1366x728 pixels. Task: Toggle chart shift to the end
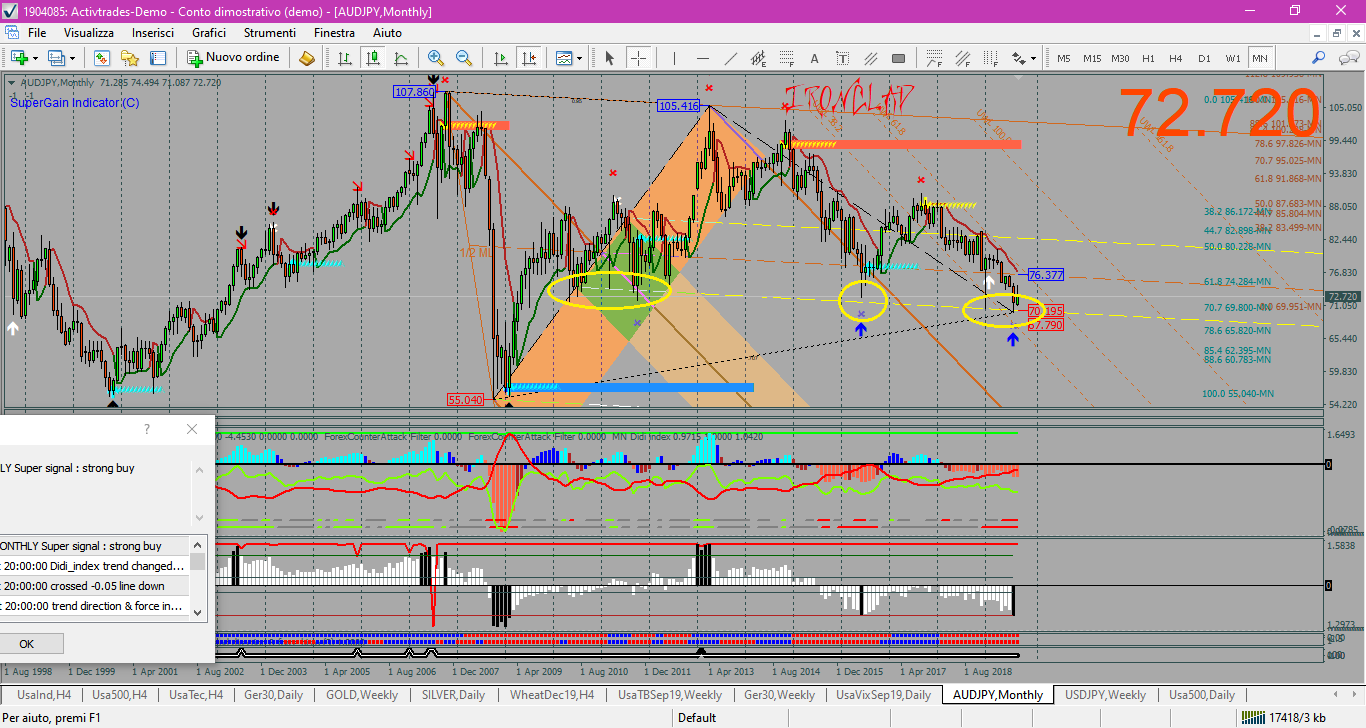point(529,58)
